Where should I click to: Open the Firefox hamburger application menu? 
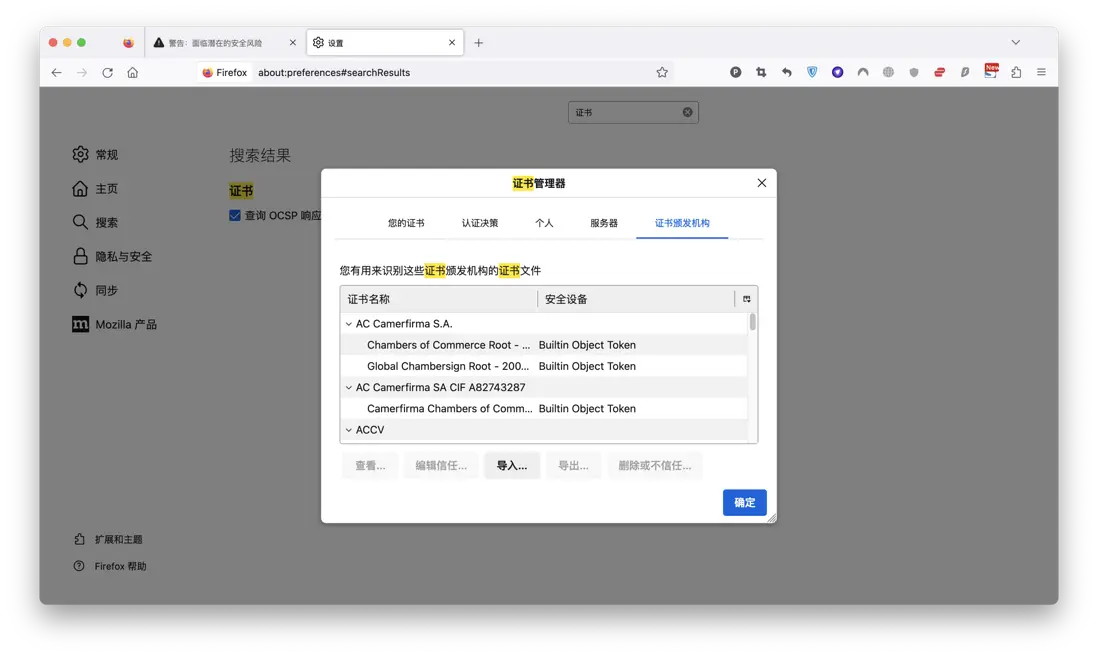pyautogui.click(x=1041, y=71)
